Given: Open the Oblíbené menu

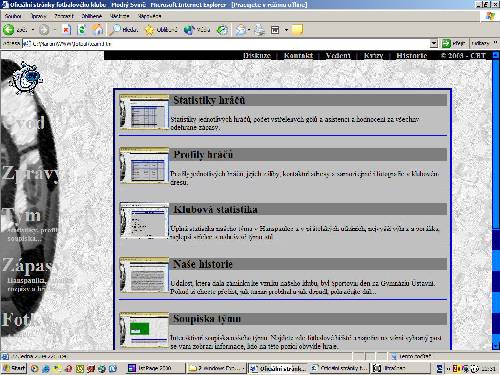Looking at the screenshot, I should pyautogui.click(x=92, y=16).
